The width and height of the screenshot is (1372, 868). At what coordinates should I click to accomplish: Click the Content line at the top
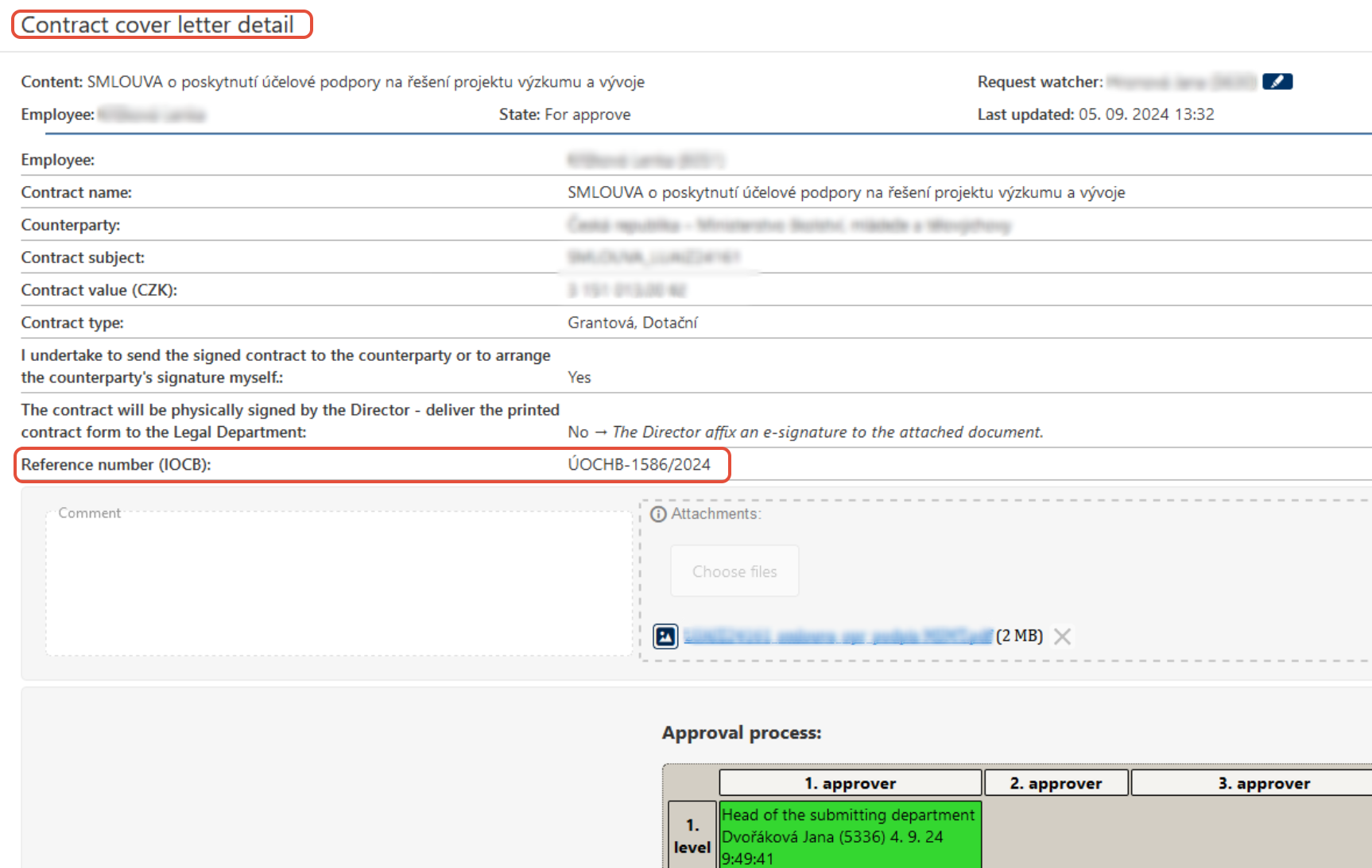tap(332, 82)
